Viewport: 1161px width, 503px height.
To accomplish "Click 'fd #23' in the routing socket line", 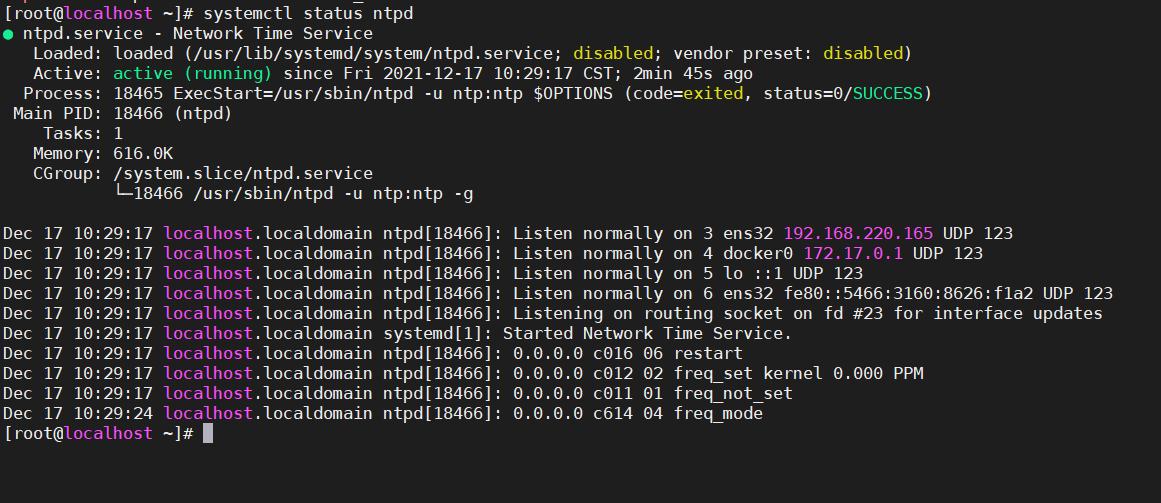I will 853,313.
